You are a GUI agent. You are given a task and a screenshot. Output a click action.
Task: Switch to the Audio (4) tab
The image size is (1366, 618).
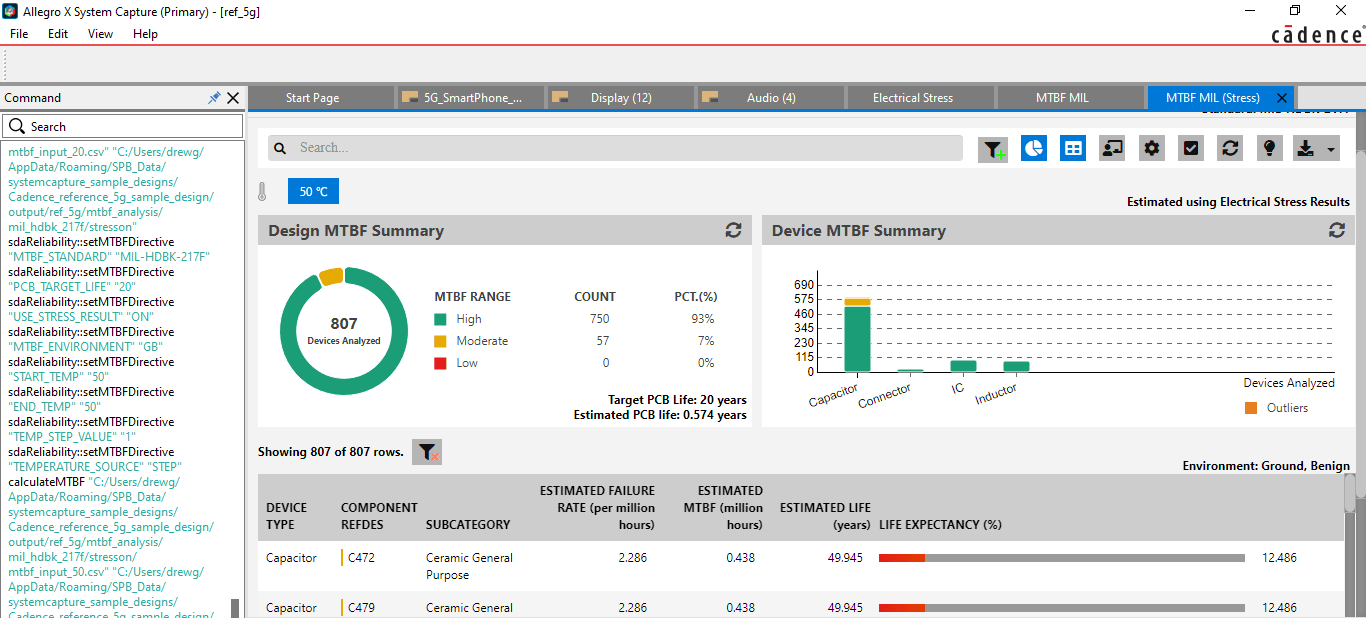point(770,98)
